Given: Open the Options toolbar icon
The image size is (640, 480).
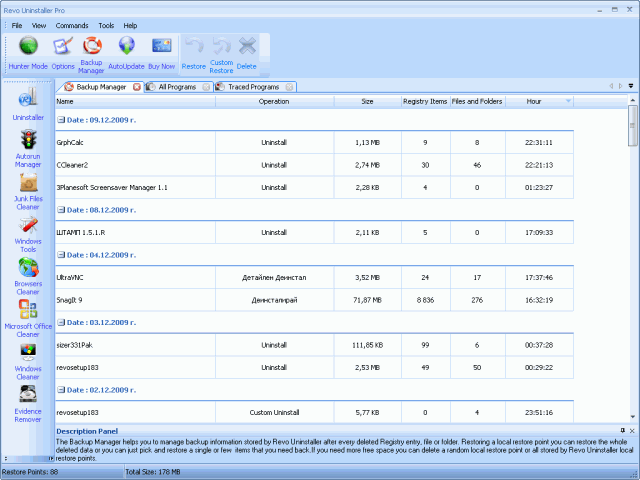Looking at the screenshot, I should pyautogui.click(x=63, y=46).
